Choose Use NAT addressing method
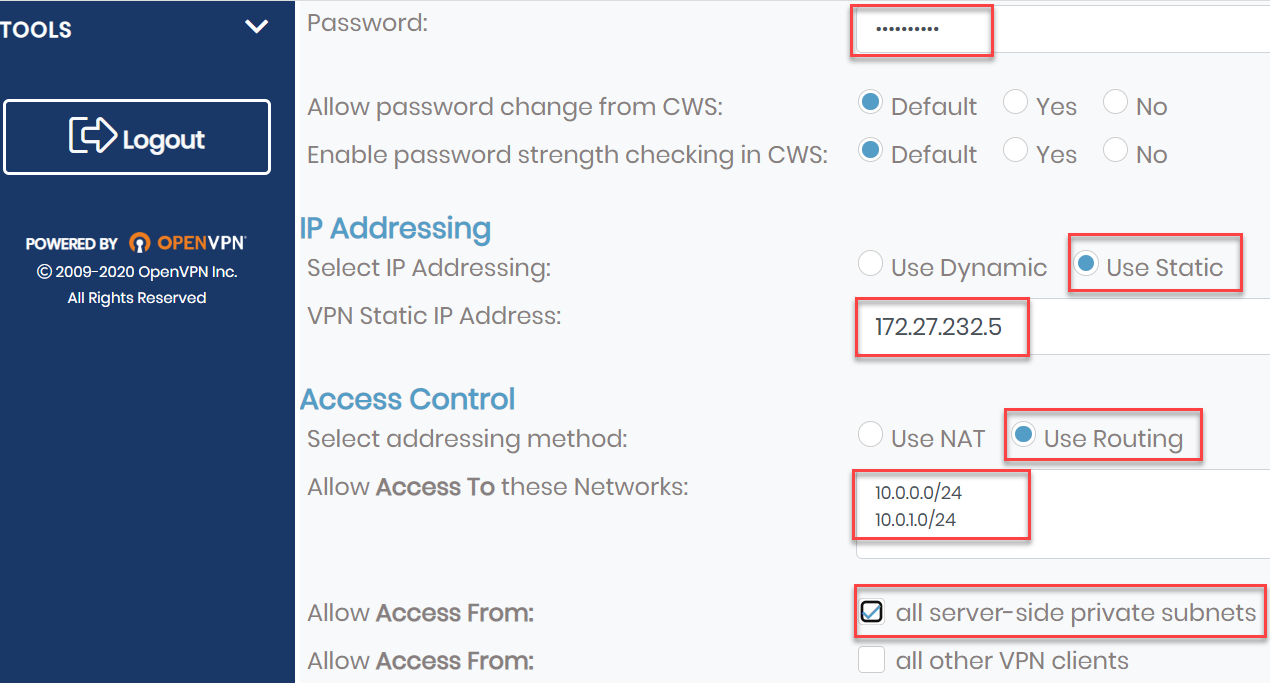 pos(870,435)
